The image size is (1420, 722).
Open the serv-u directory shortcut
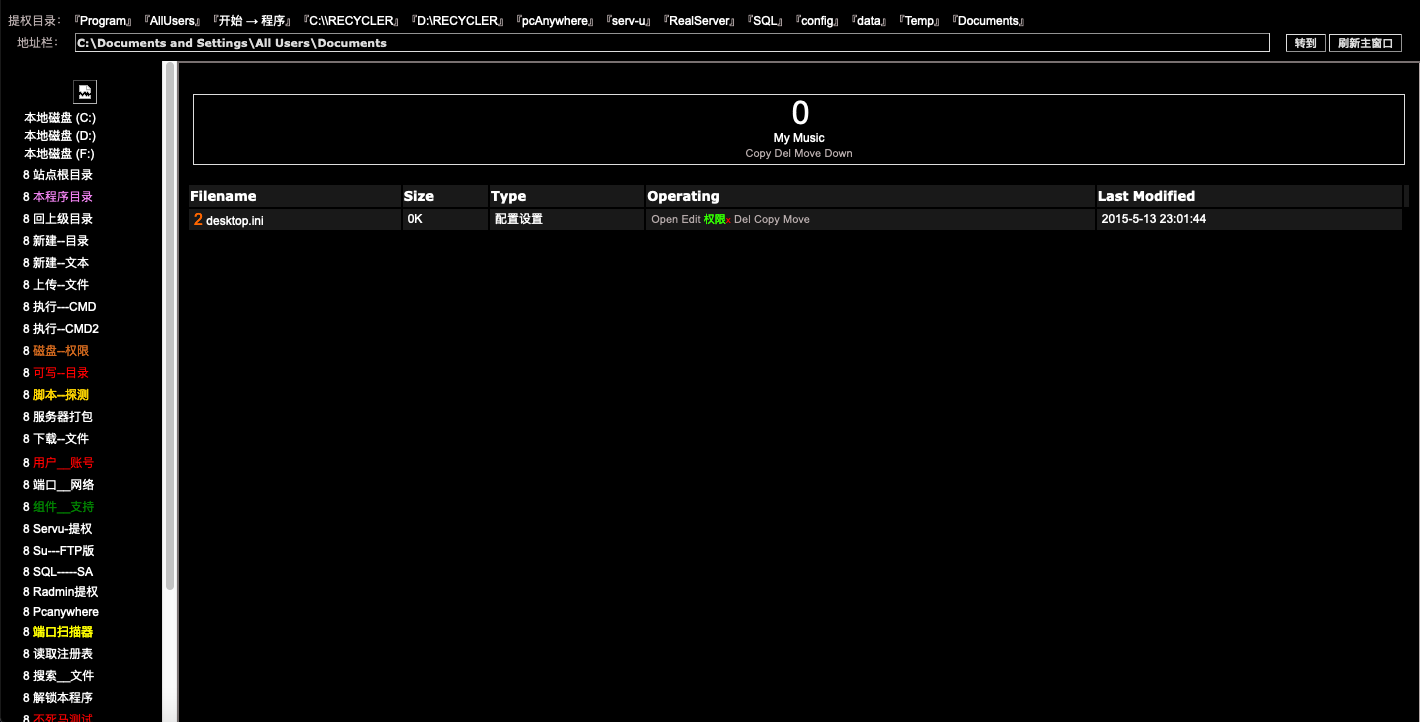(x=630, y=21)
